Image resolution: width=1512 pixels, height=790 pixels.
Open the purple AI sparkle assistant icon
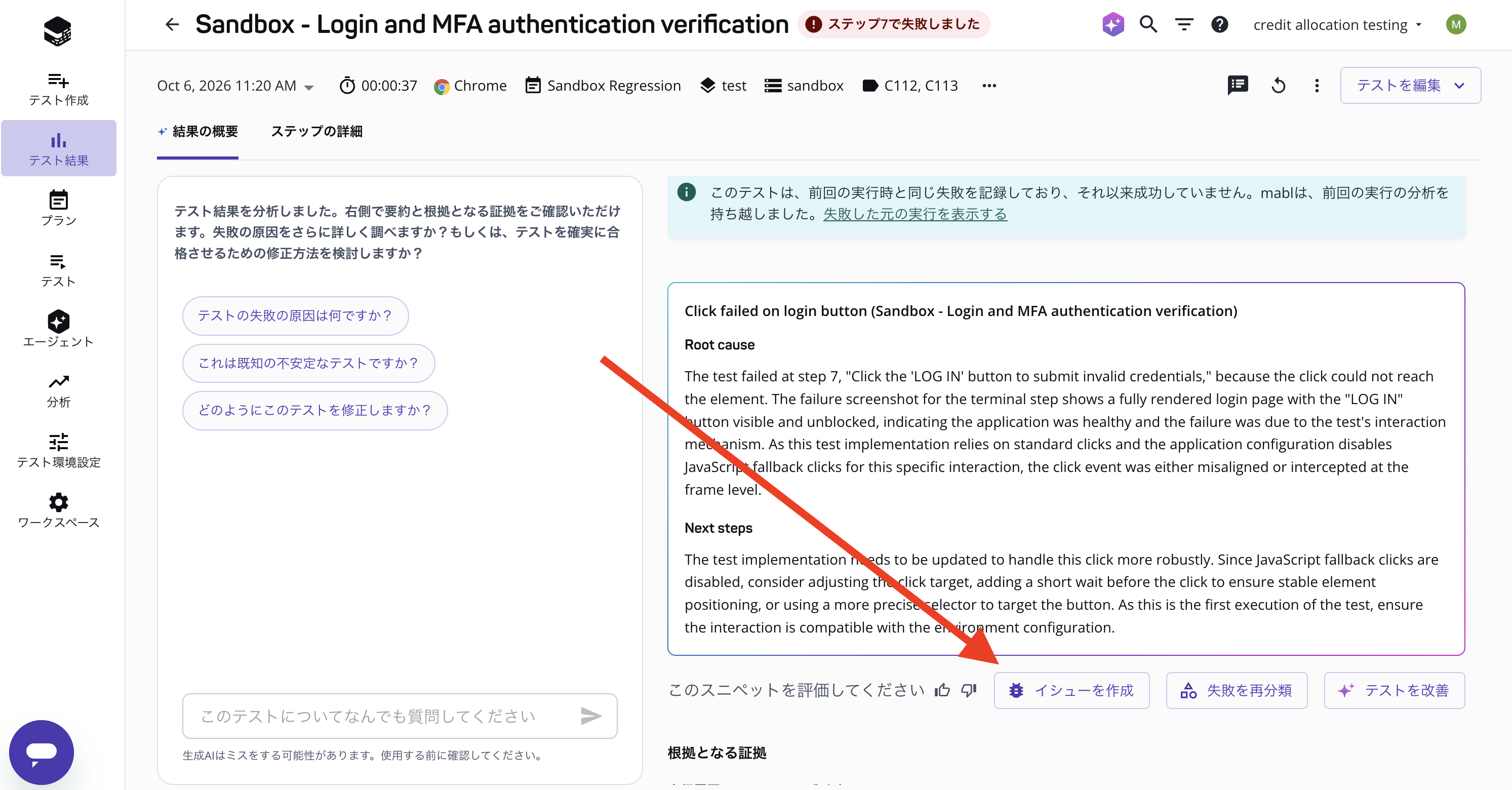click(1113, 25)
